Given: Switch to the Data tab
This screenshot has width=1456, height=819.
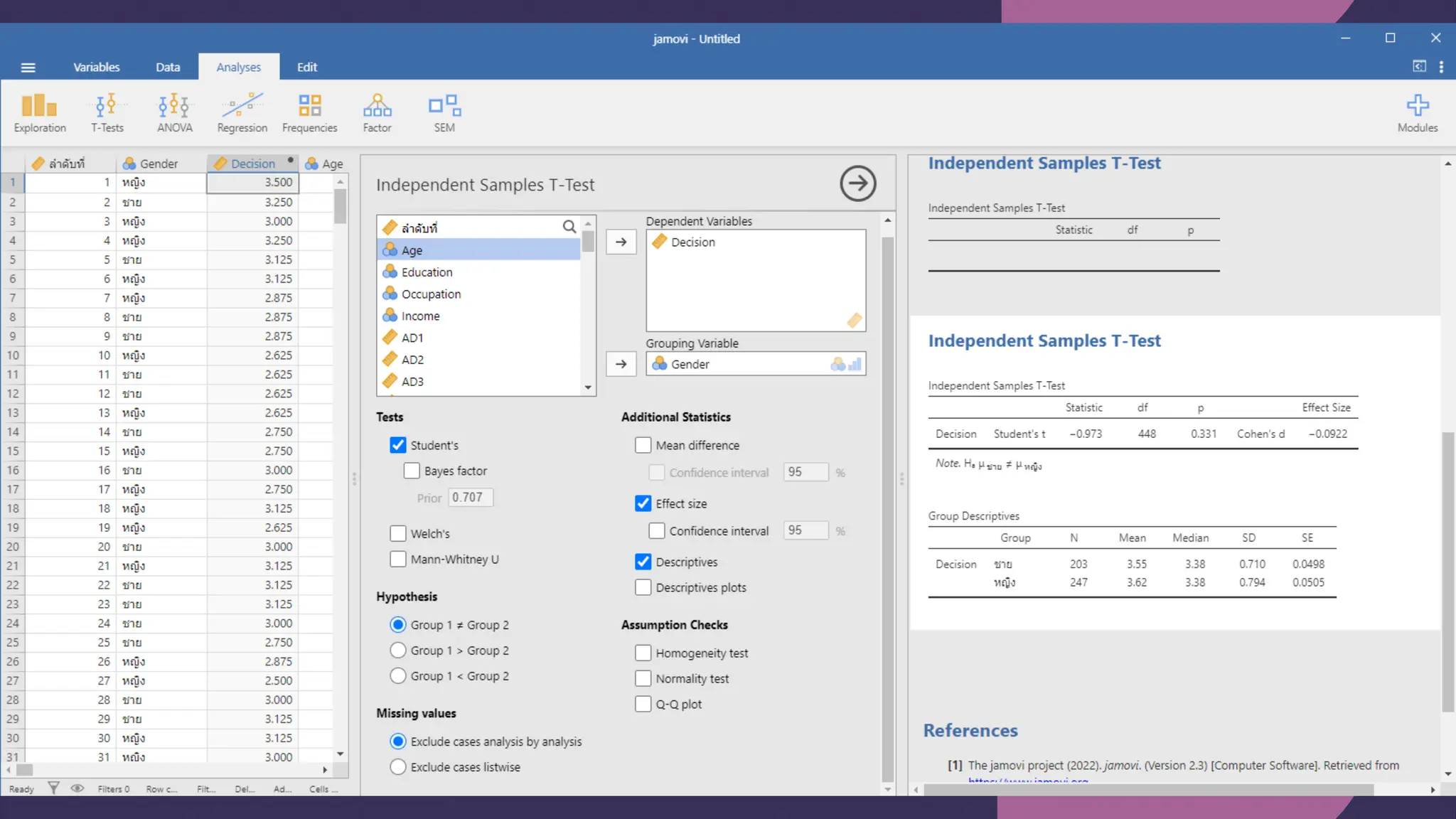Looking at the screenshot, I should click(168, 67).
